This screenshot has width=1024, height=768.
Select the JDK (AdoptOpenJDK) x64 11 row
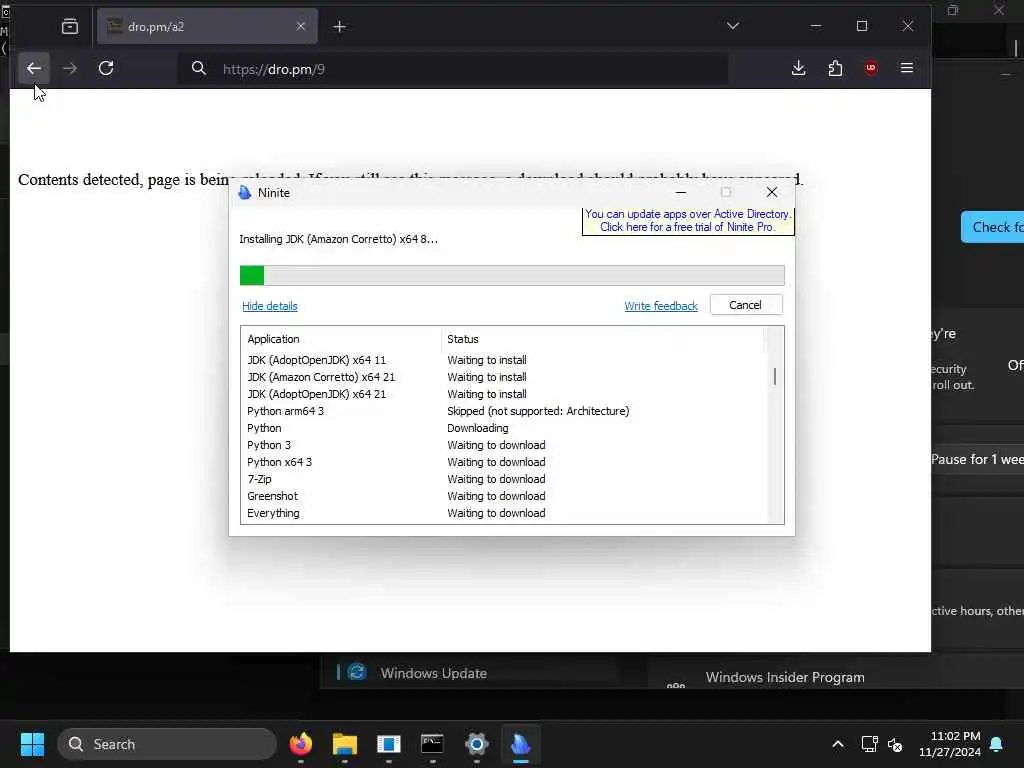pyautogui.click(x=502, y=360)
